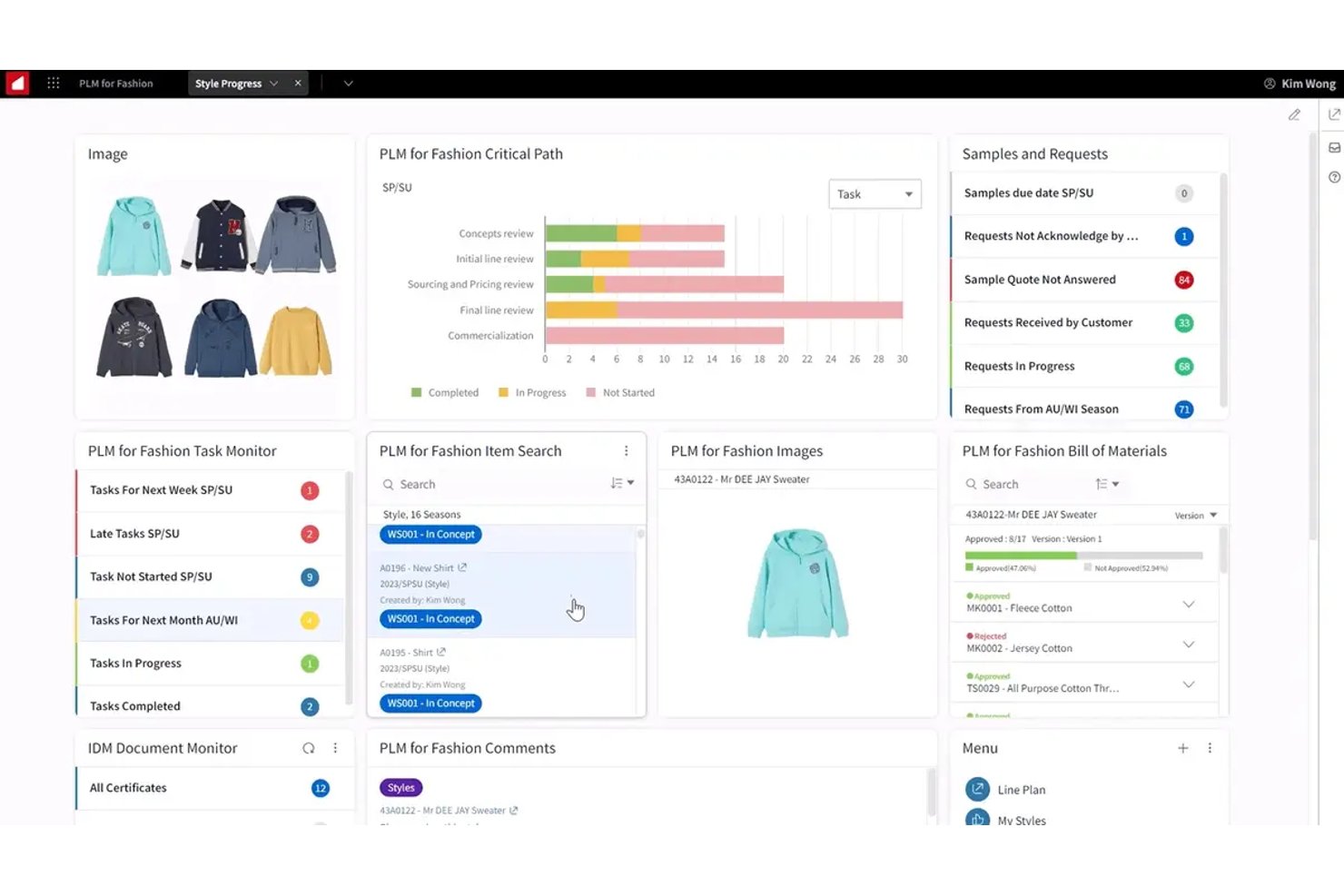Open the Task dropdown in Critical Path

pyautogui.click(x=875, y=194)
